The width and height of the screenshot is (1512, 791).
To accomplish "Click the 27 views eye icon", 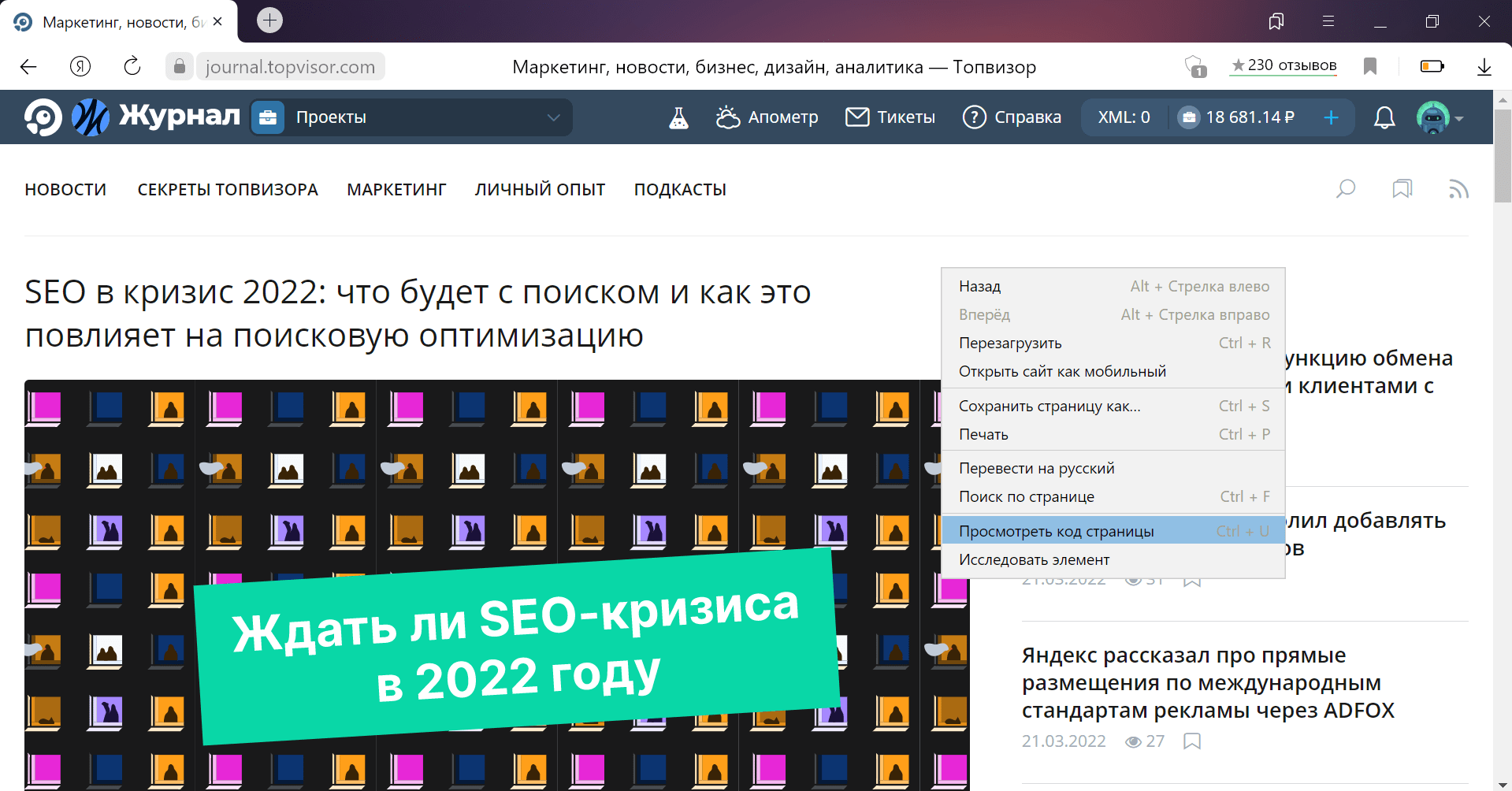I will point(1134,742).
